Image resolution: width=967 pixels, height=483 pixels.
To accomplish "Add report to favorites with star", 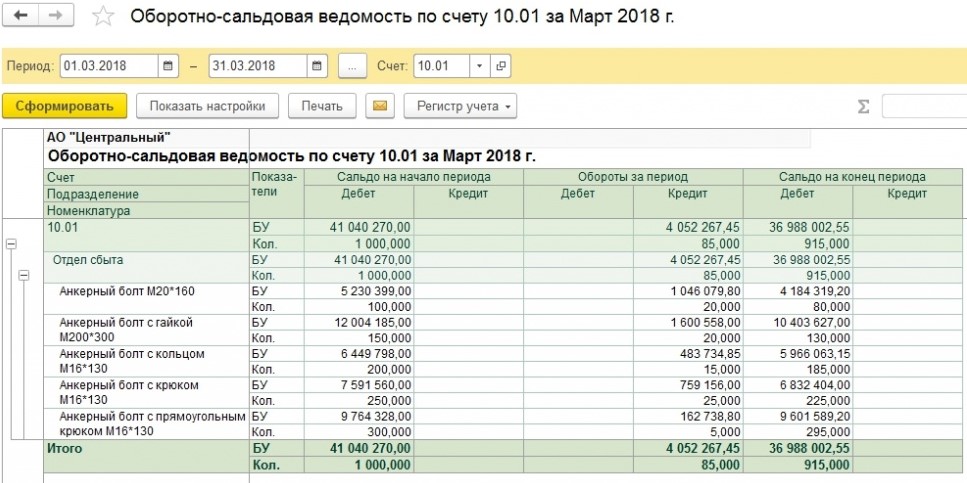I will pos(101,17).
